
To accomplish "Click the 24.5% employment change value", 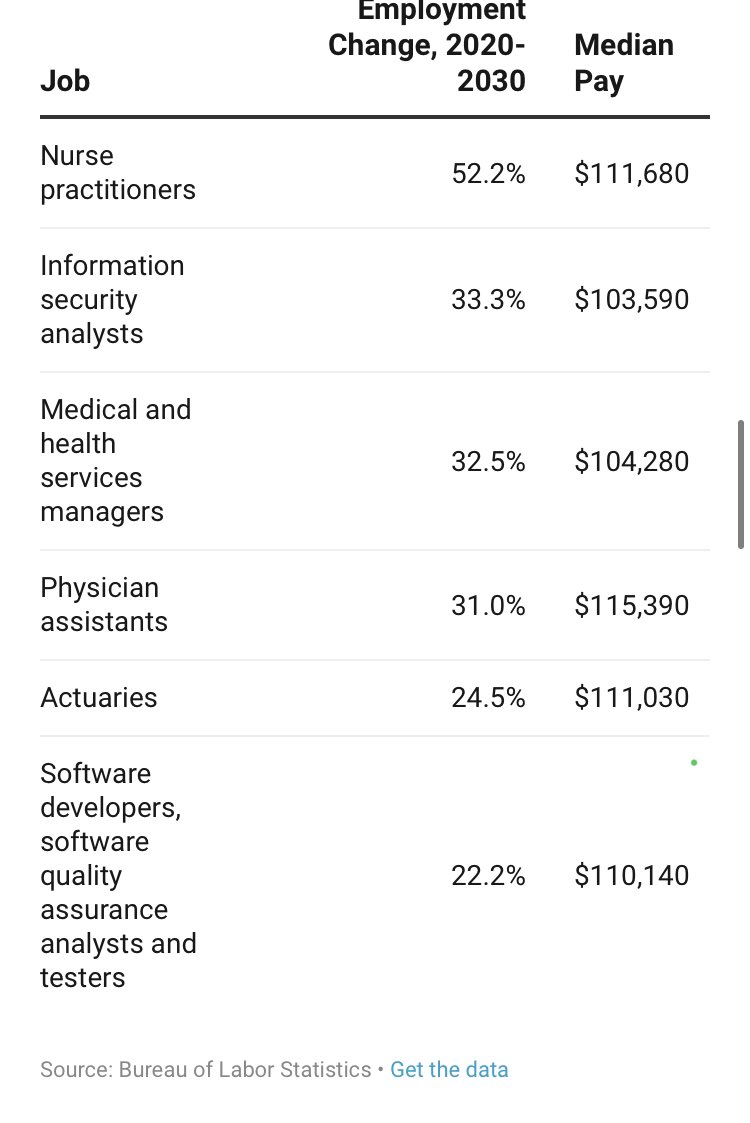I will (489, 698).
